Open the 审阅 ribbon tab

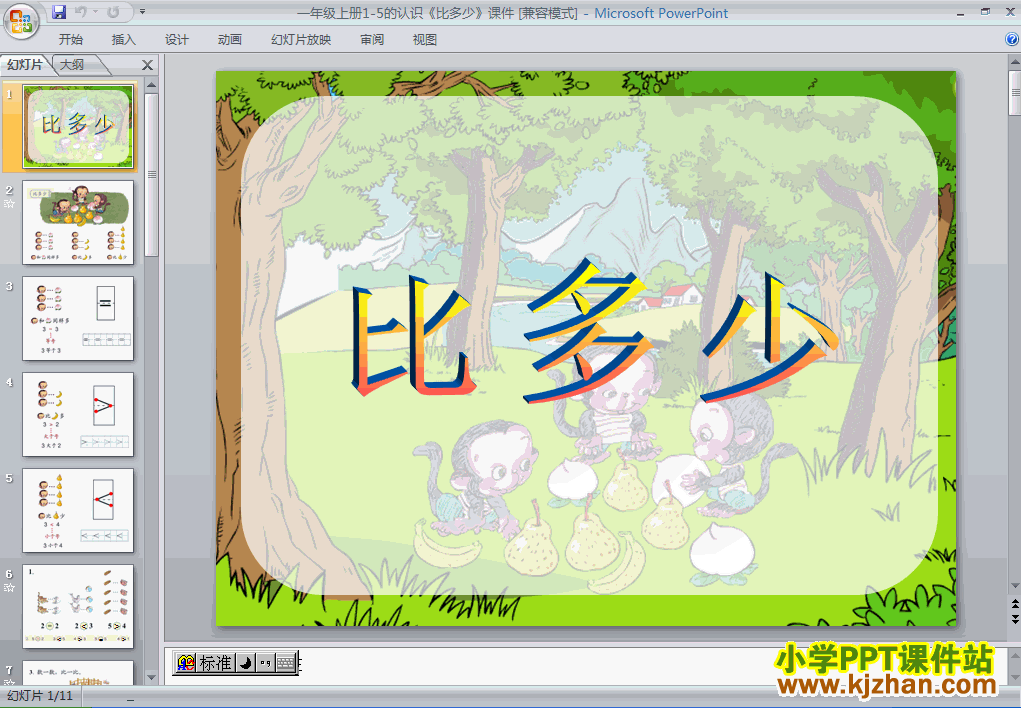(x=372, y=40)
